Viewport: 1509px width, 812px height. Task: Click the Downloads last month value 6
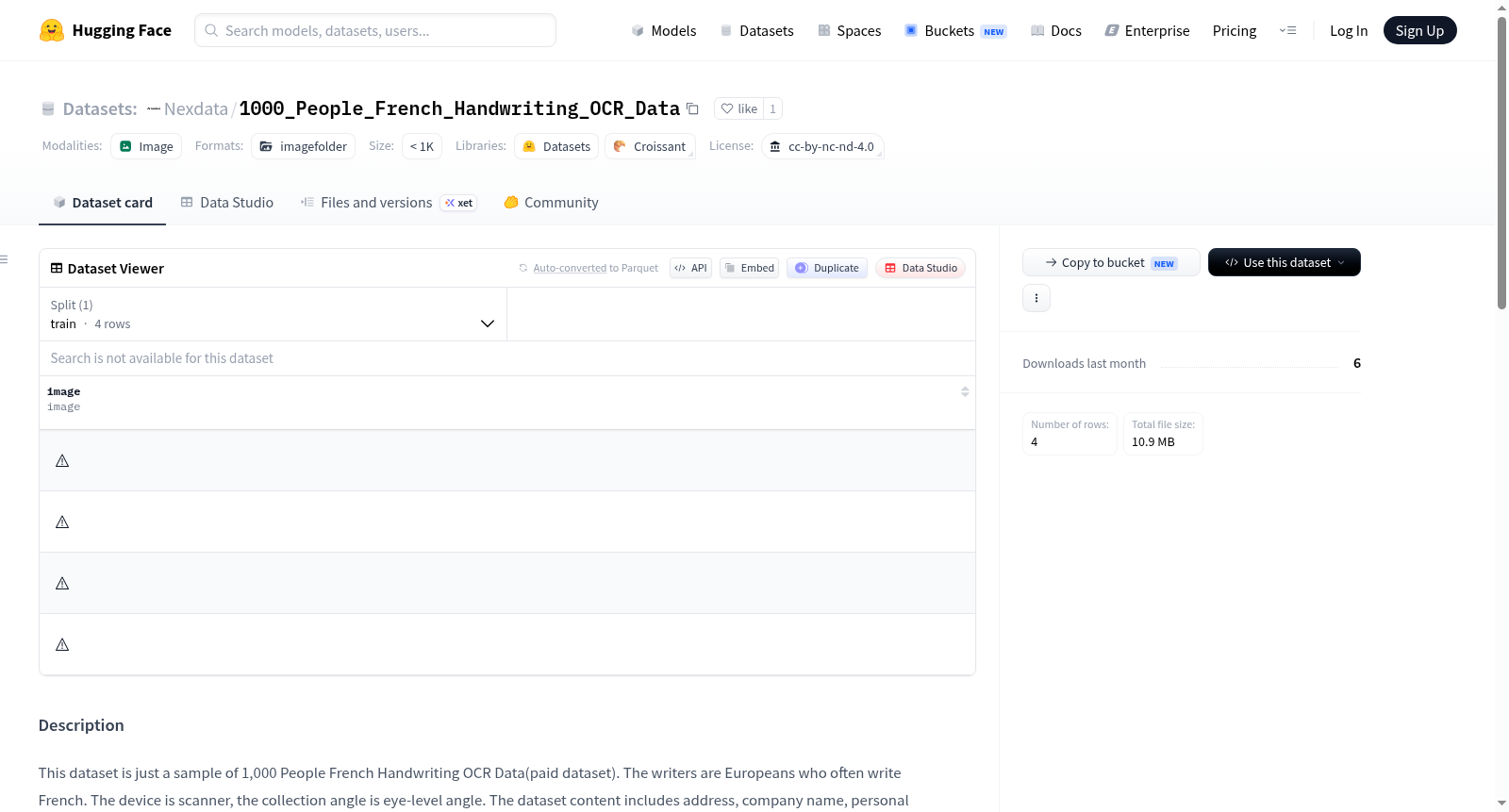pyautogui.click(x=1357, y=363)
